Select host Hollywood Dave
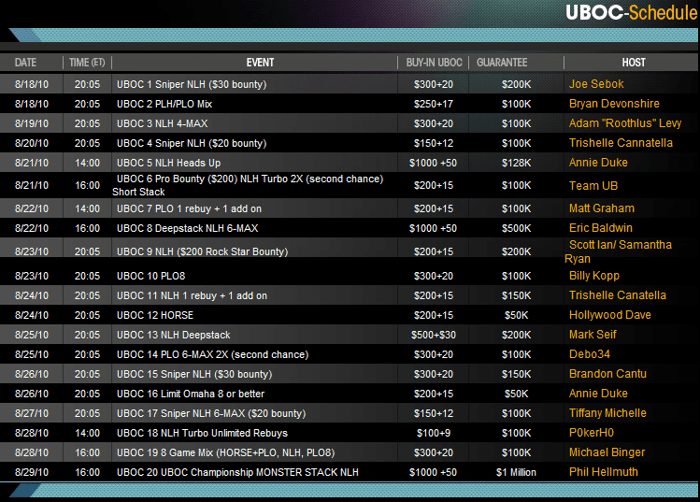Screen dimensions: 700x502 pos(610,315)
